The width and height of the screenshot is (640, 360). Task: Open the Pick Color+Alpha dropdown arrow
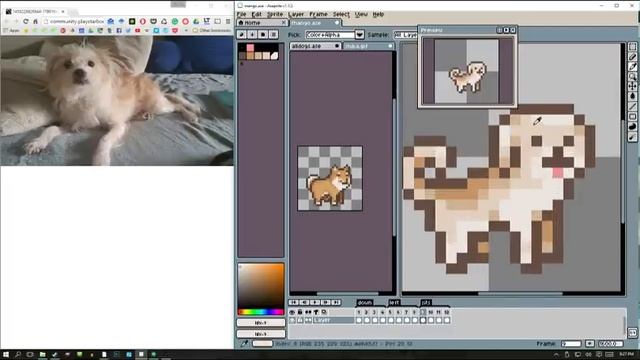coord(359,35)
